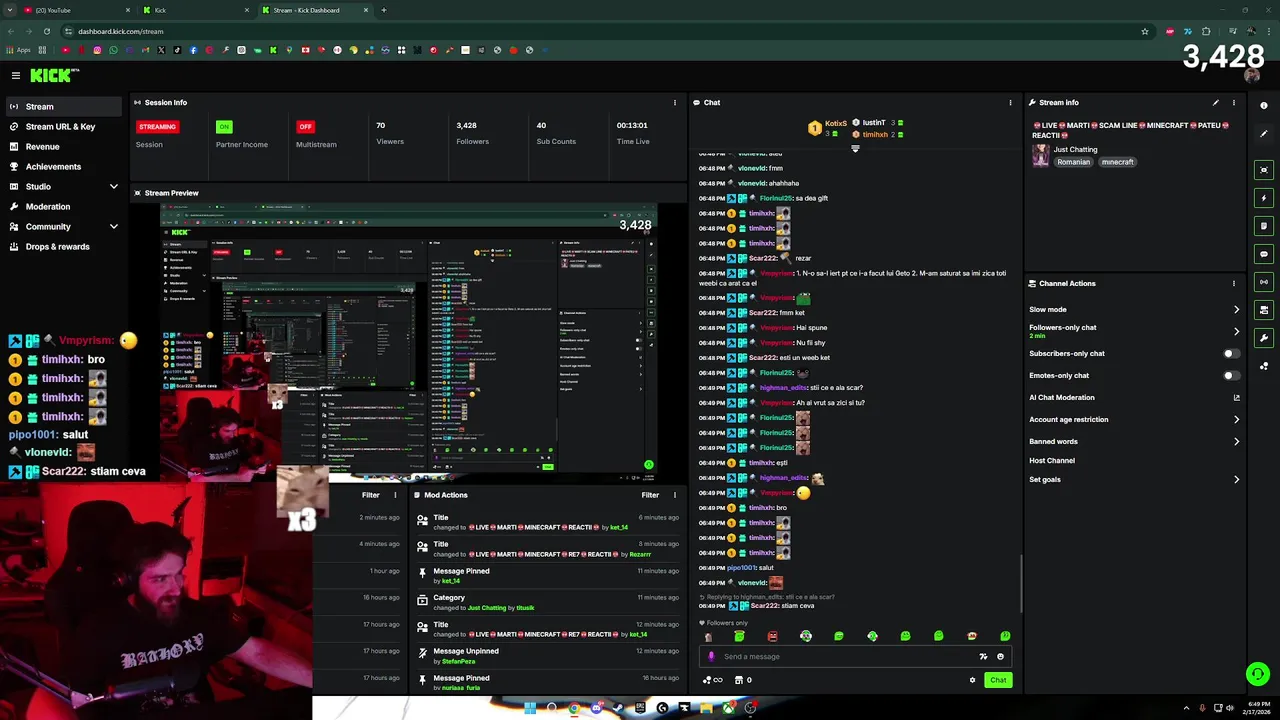
Task: Click the chat bubble icon in right sidebar
Action: [1264, 254]
